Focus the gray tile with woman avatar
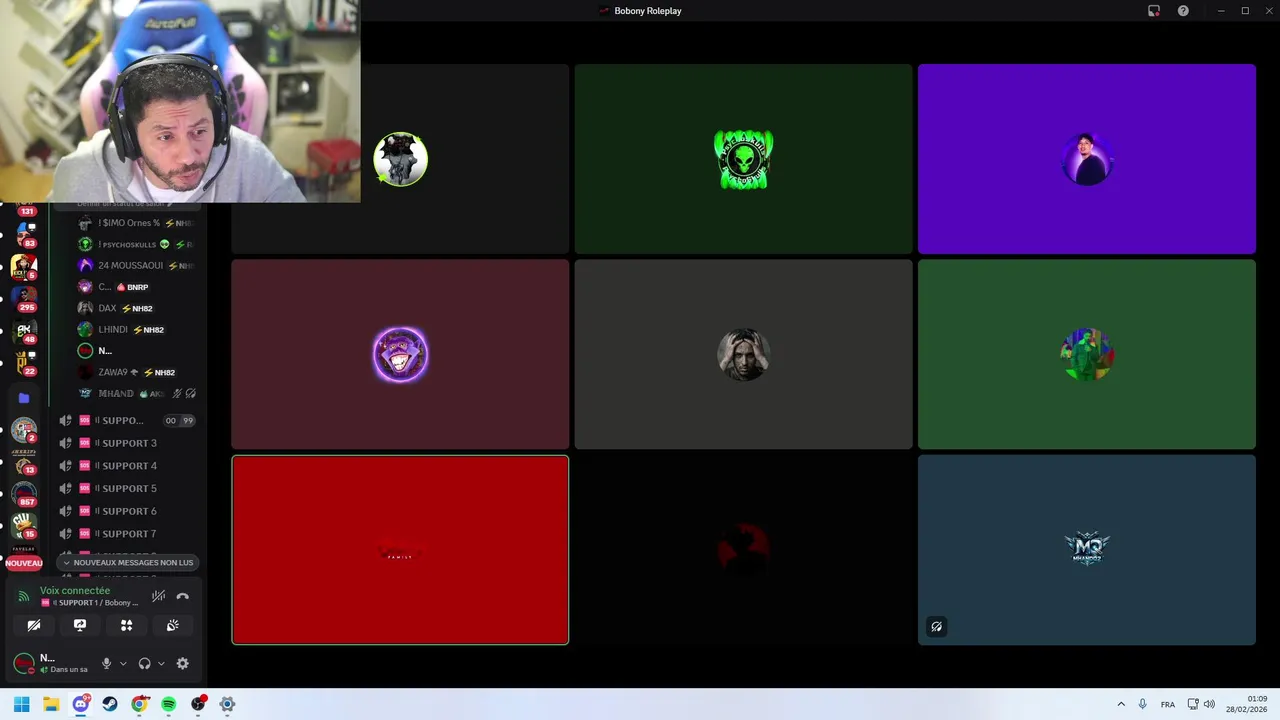 [743, 354]
